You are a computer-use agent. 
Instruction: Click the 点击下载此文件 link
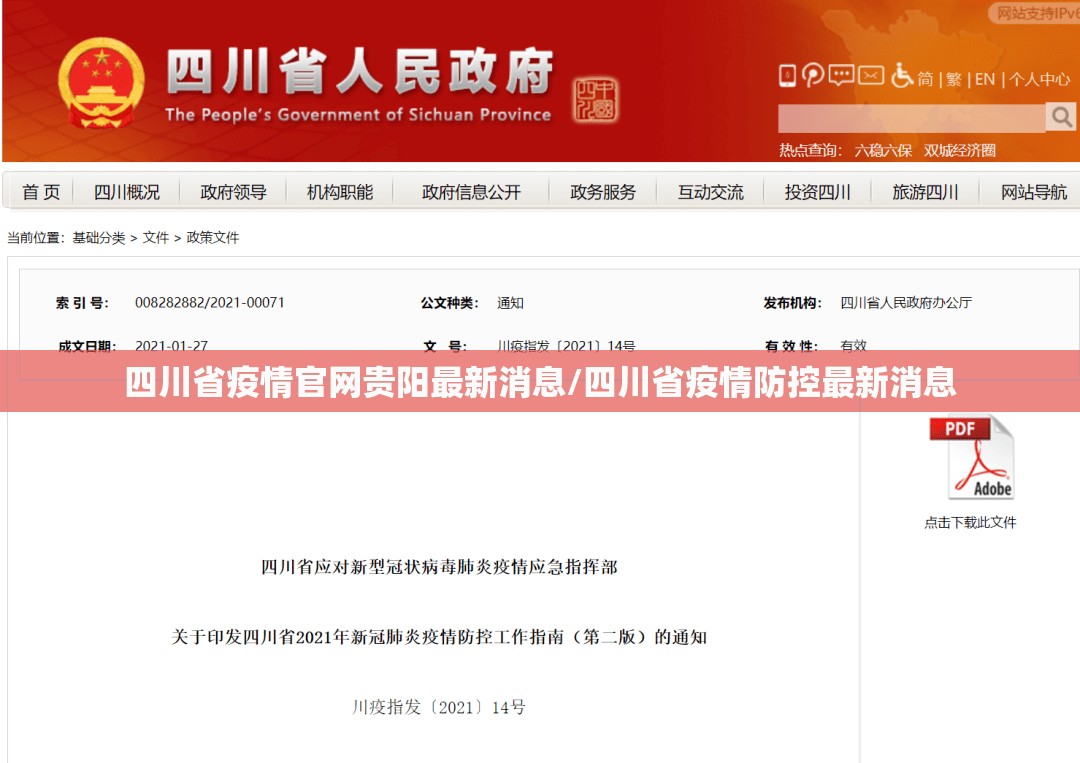tap(969, 522)
